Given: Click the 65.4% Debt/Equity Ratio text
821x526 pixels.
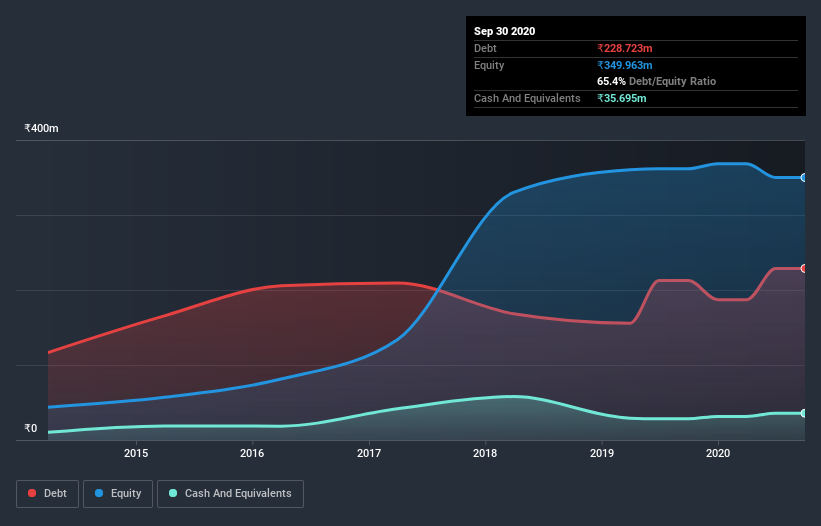Looking at the screenshot, I should [657, 81].
